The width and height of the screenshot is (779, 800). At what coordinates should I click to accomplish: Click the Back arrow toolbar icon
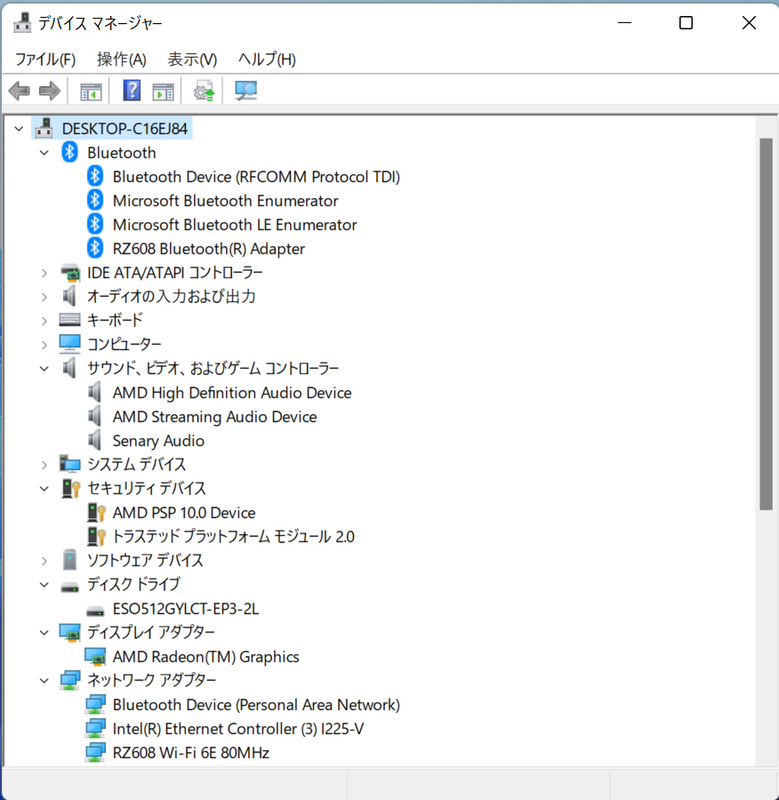pyautogui.click(x=19, y=91)
